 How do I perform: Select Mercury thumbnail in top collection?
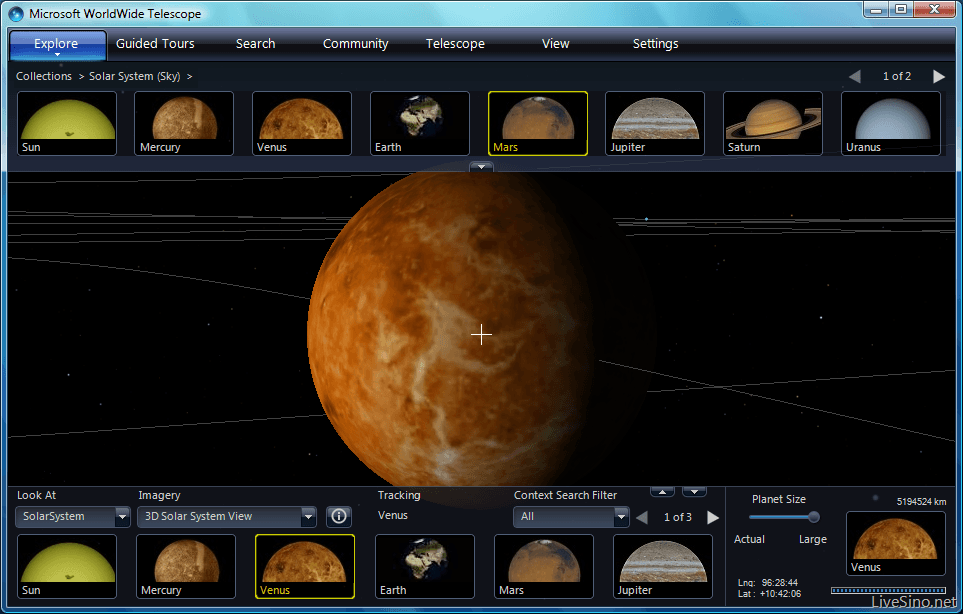click(x=184, y=123)
